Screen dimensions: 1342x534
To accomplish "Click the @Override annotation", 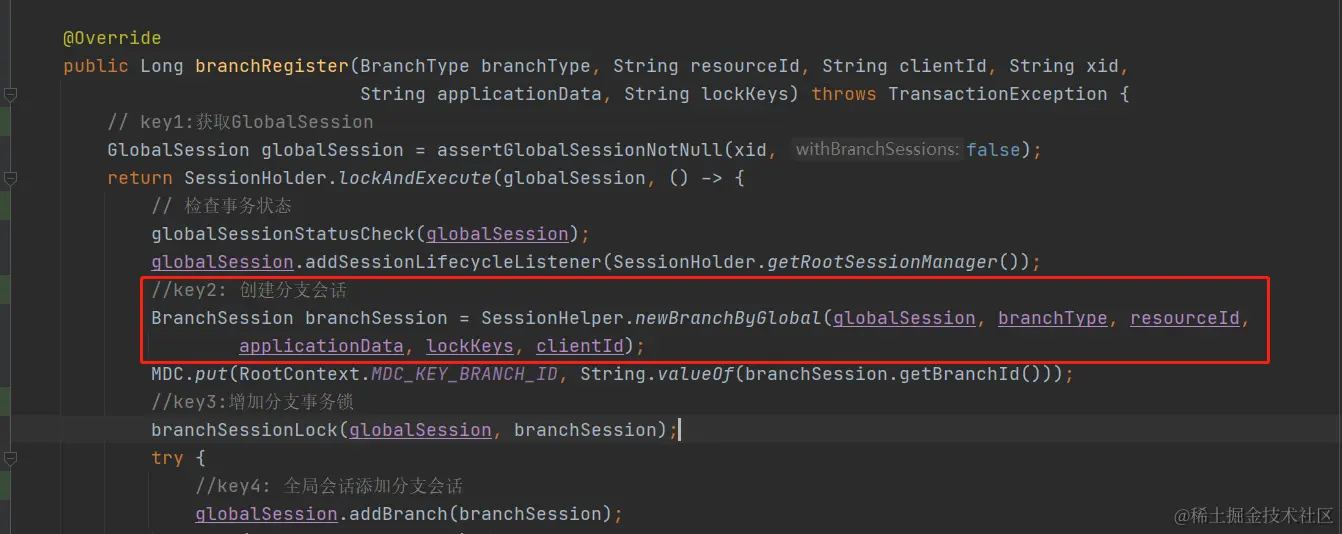I will point(112,38).
